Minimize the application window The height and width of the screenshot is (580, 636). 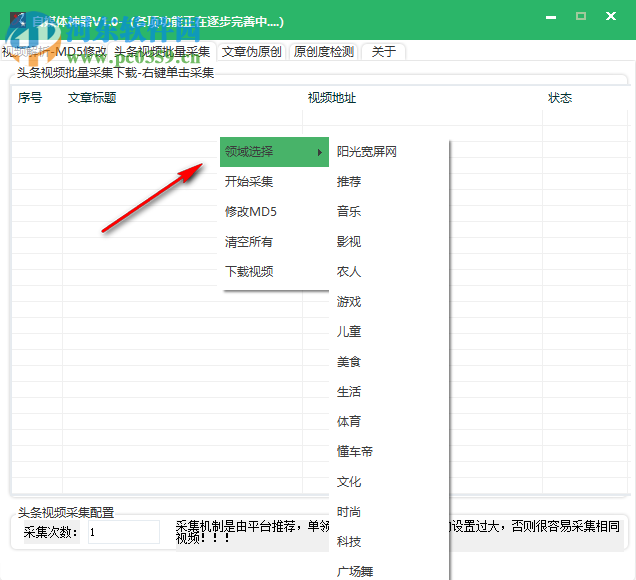[x=551, y=17]
